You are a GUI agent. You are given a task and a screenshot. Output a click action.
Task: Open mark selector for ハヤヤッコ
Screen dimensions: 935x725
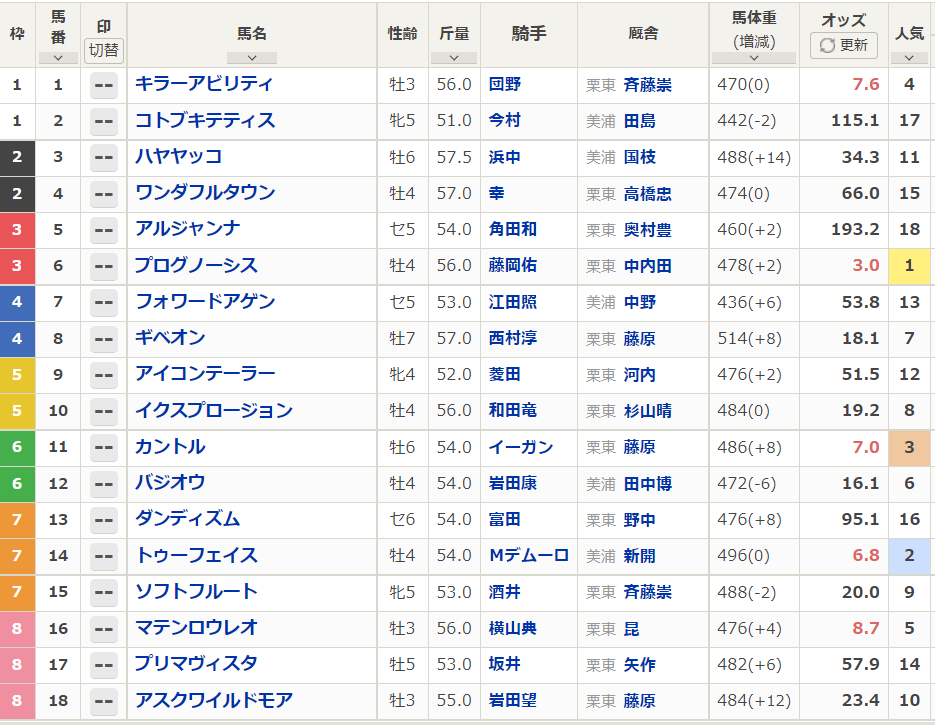click(x=104, y=157)
